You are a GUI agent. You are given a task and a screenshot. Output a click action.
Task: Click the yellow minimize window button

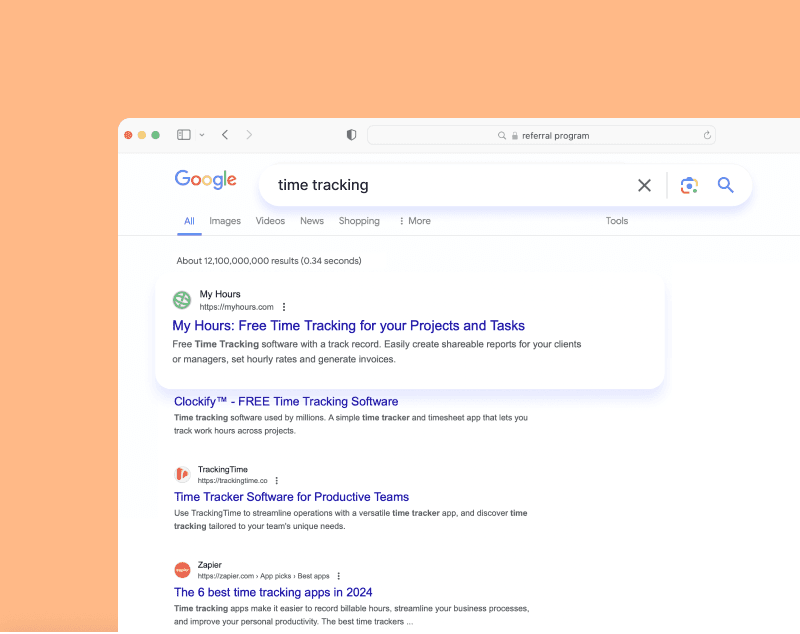[x=142, y=135]
